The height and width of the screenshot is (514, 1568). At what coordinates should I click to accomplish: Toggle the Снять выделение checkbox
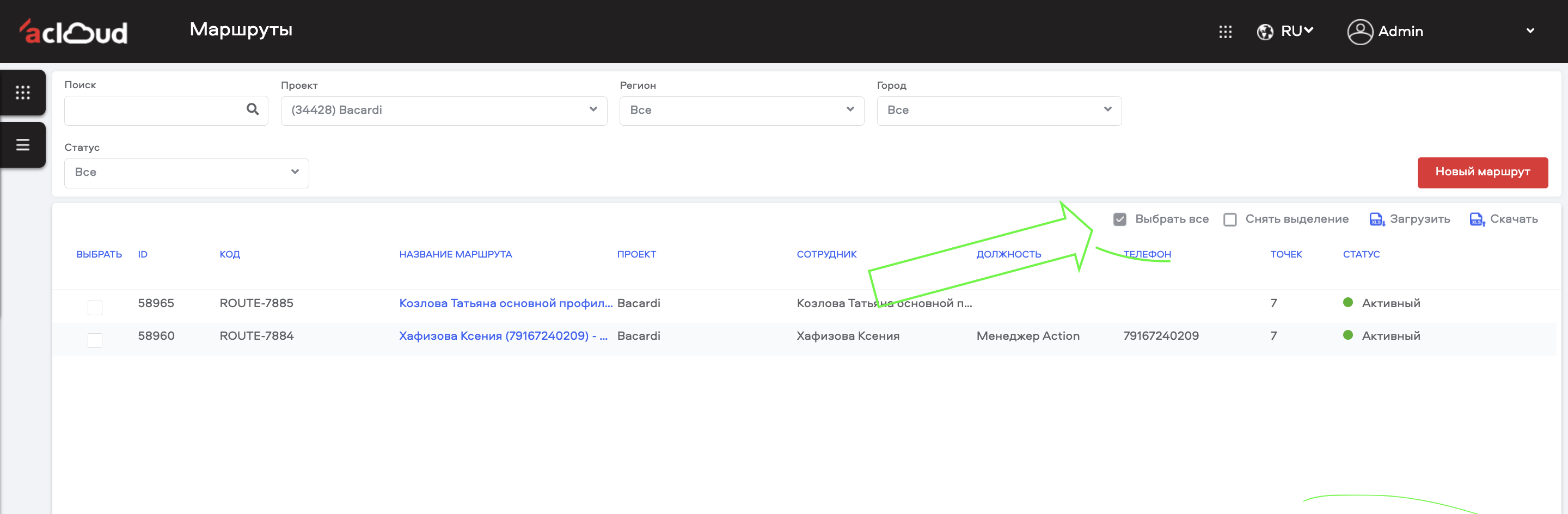(1229, 219)
